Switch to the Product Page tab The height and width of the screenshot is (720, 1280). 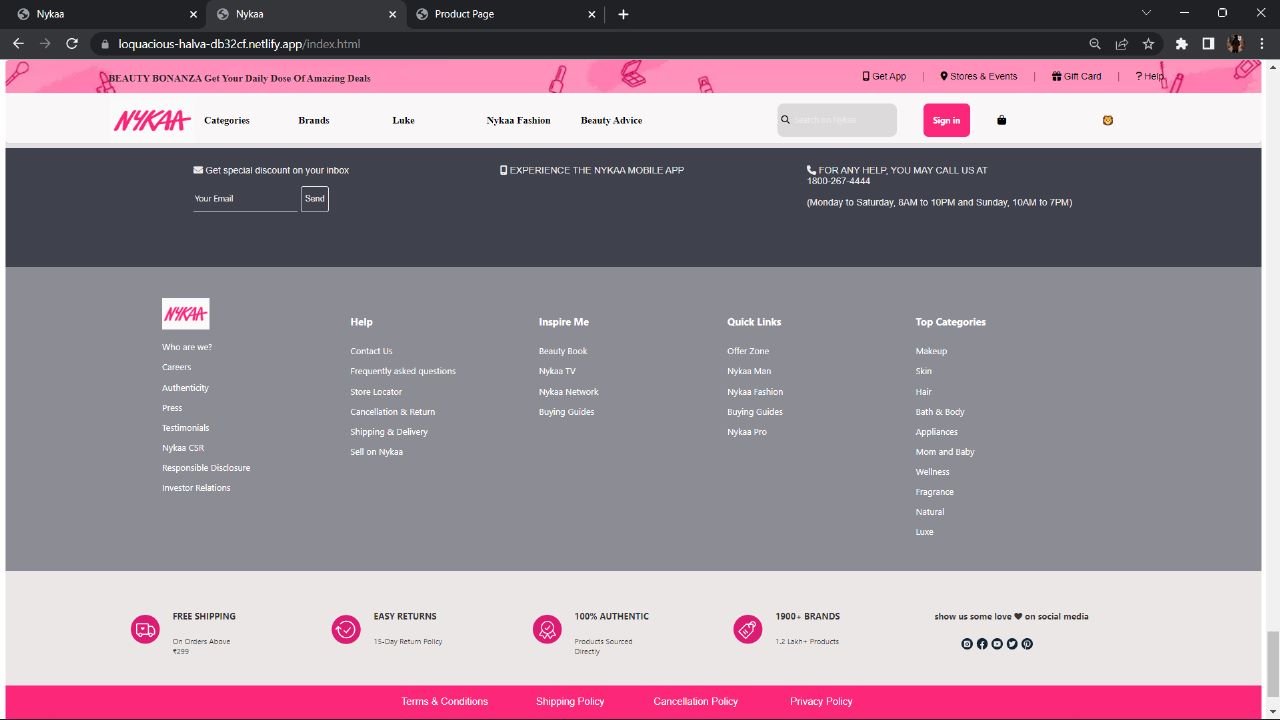point(506,14)
